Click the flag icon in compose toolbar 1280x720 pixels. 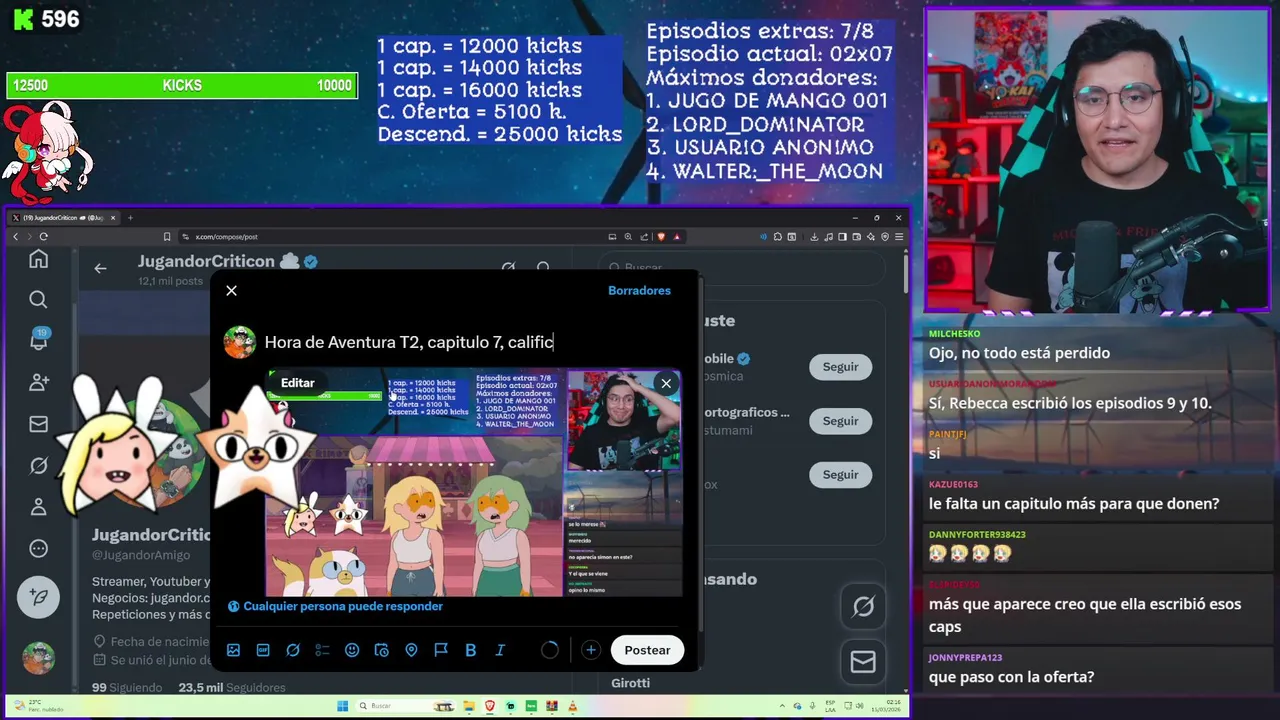click(441, 650)
